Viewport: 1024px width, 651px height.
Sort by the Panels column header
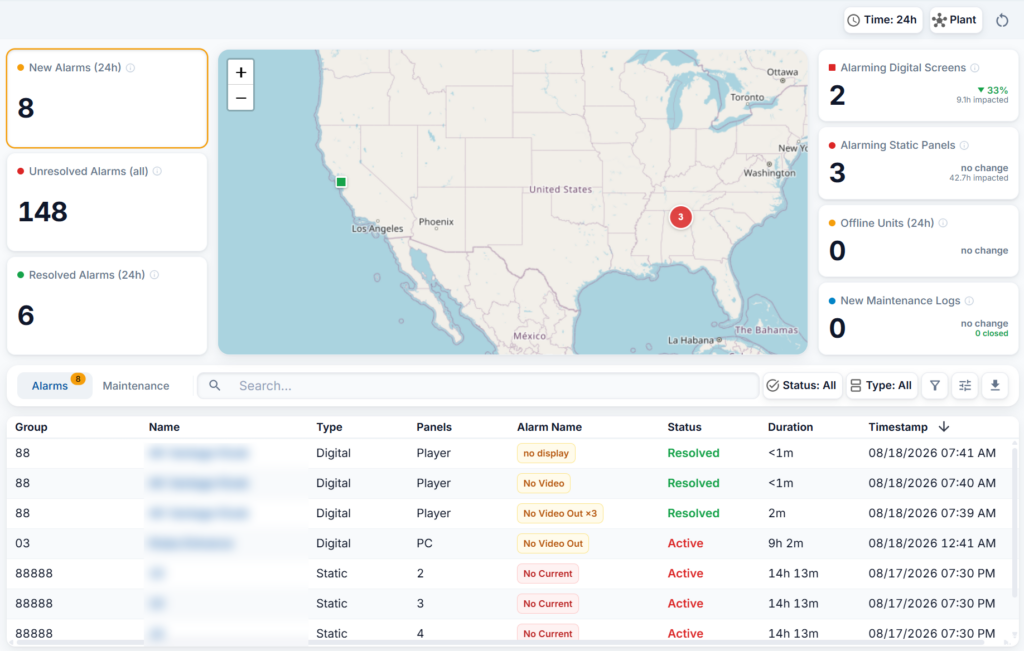click(434, 427)
